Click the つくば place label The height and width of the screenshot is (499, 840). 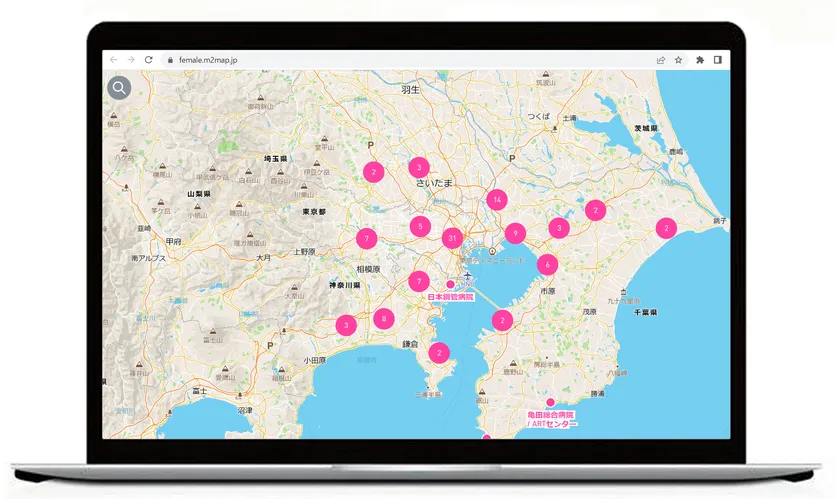[x=538, y=116]
